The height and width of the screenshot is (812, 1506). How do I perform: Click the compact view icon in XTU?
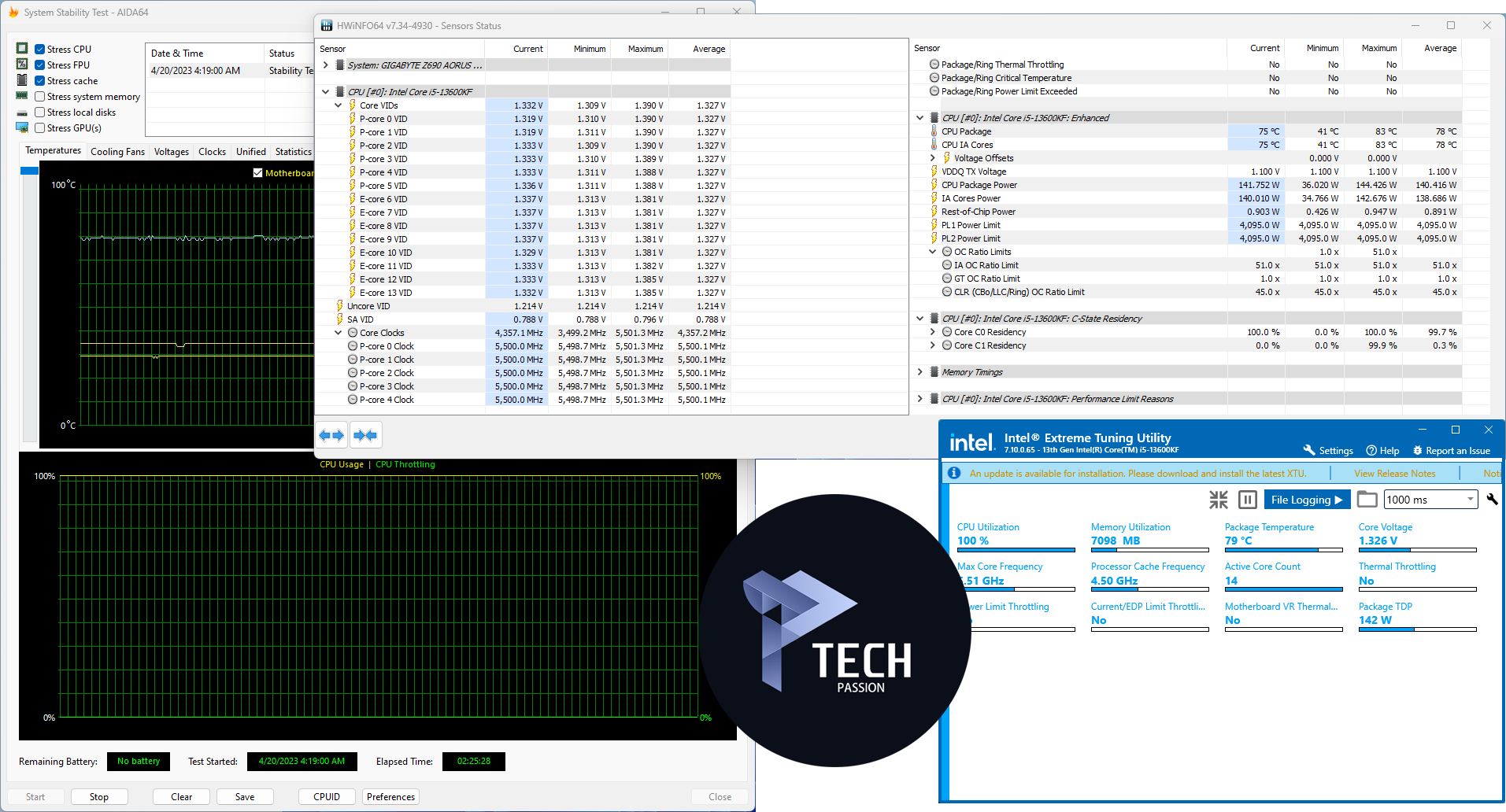[1218, 500]
